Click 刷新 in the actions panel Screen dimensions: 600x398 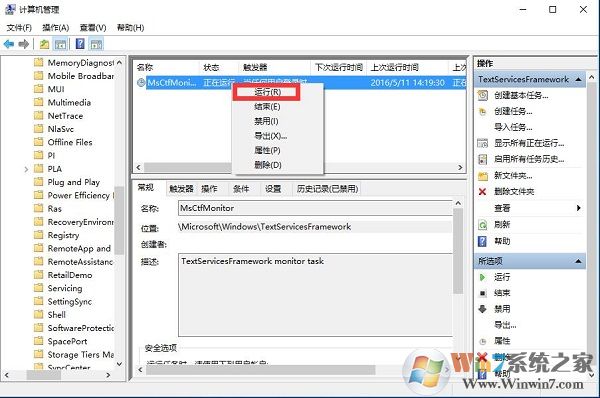[502, 225]
